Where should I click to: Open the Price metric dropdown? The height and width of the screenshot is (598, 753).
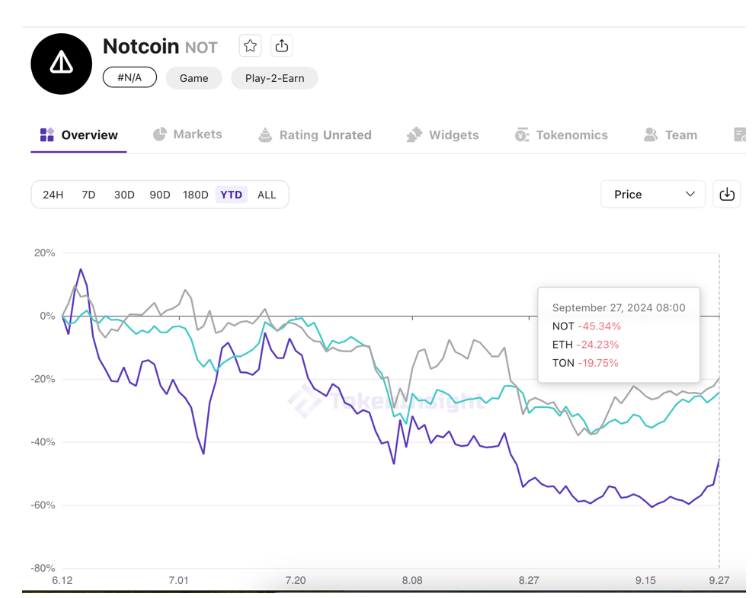(653, 194)
